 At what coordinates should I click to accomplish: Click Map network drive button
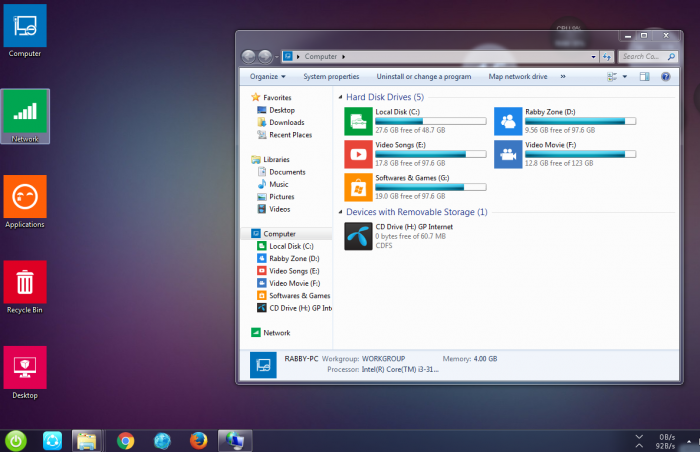coord(517,76)
